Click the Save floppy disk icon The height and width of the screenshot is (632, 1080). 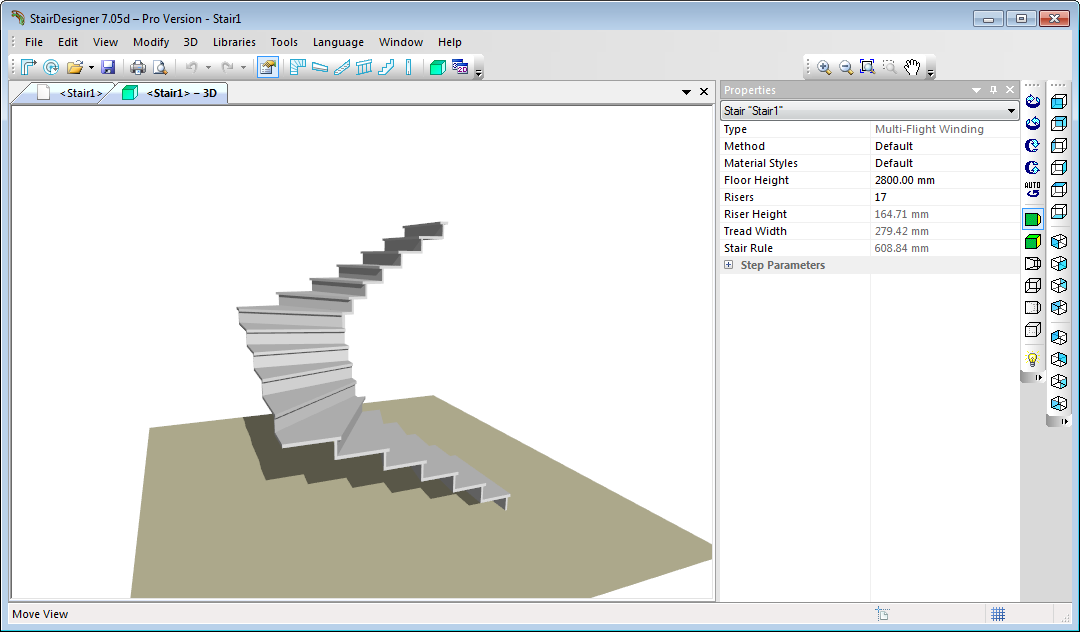(108, 67)
